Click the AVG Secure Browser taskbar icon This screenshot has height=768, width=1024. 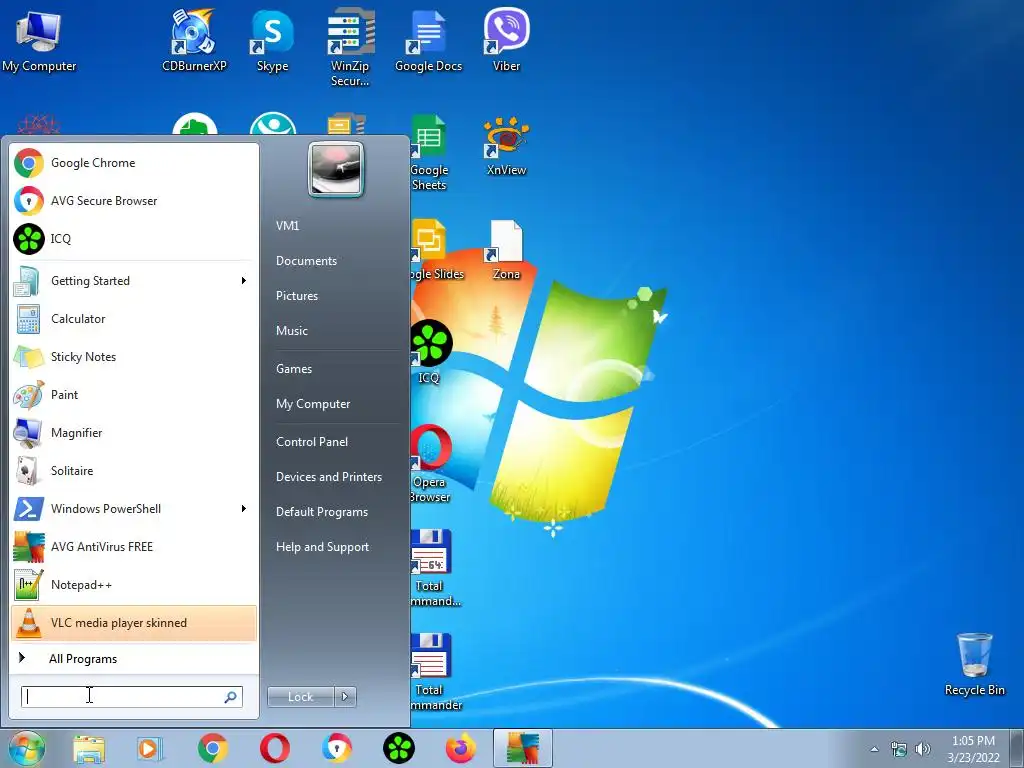(337, 748)
